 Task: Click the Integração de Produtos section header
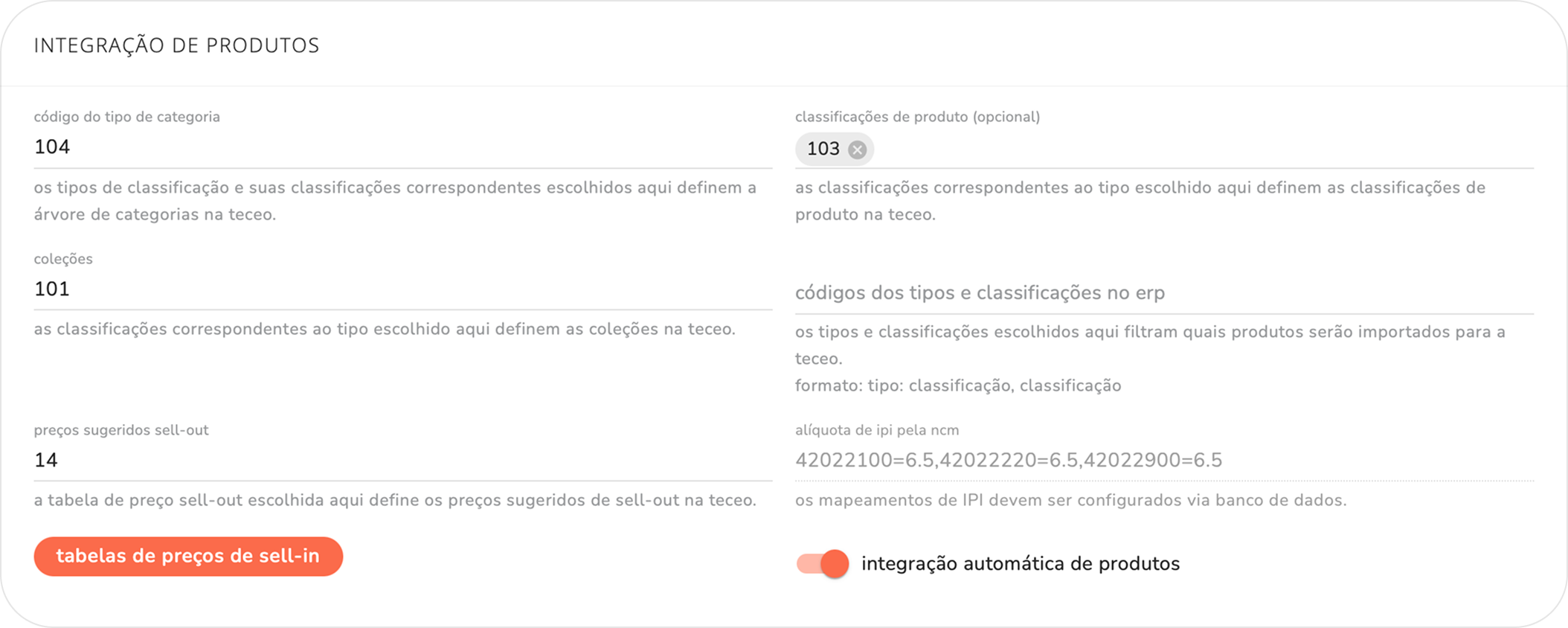click(x=177, y=45)
